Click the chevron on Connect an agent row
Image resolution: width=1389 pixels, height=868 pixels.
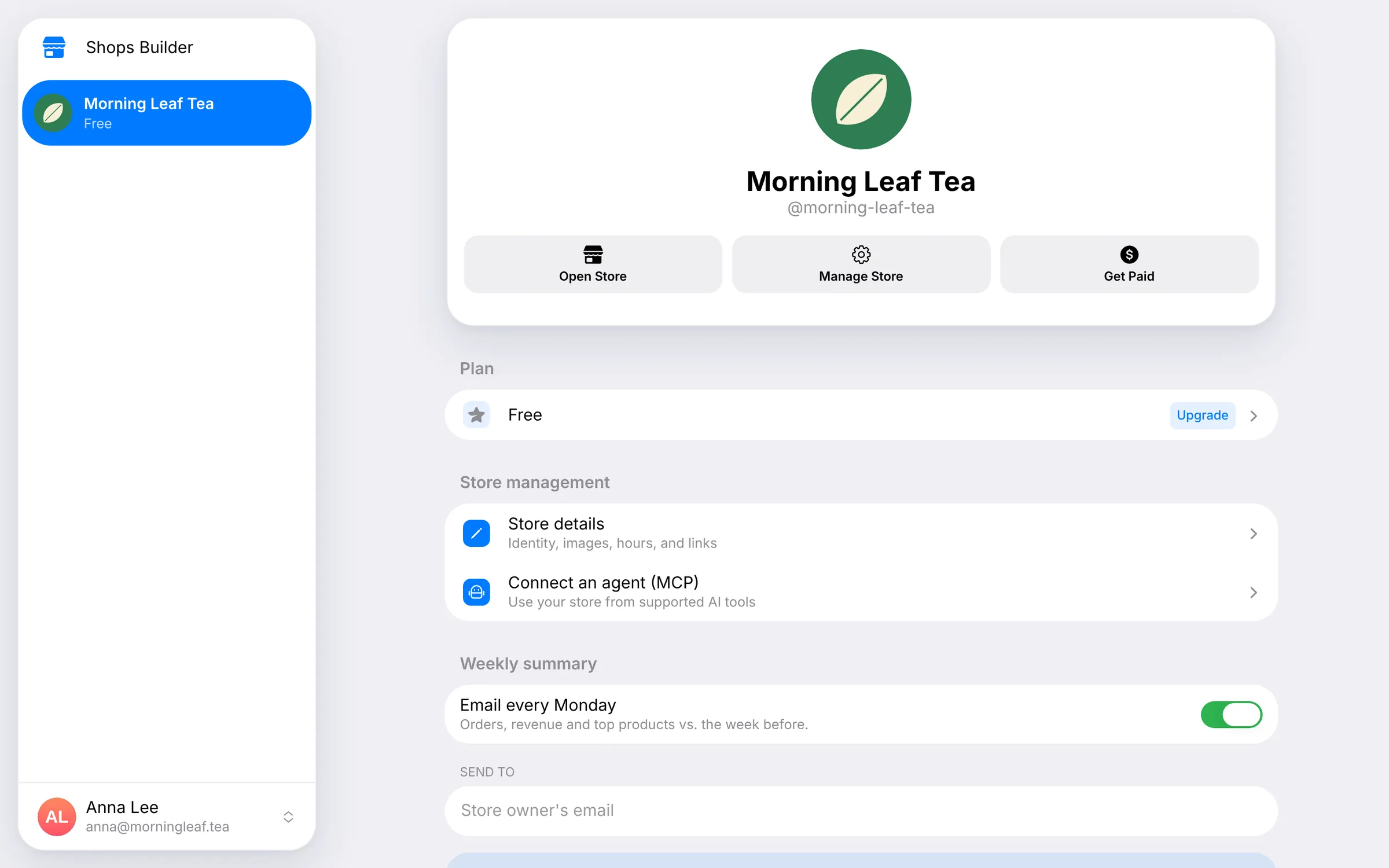pos(1254,593)
